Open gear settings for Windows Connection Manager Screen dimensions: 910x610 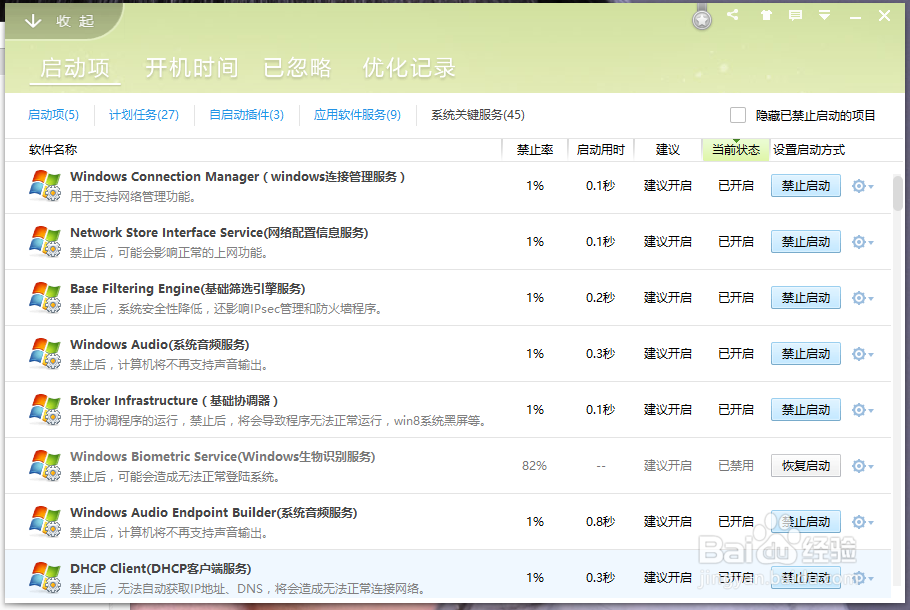coord(862,186)
